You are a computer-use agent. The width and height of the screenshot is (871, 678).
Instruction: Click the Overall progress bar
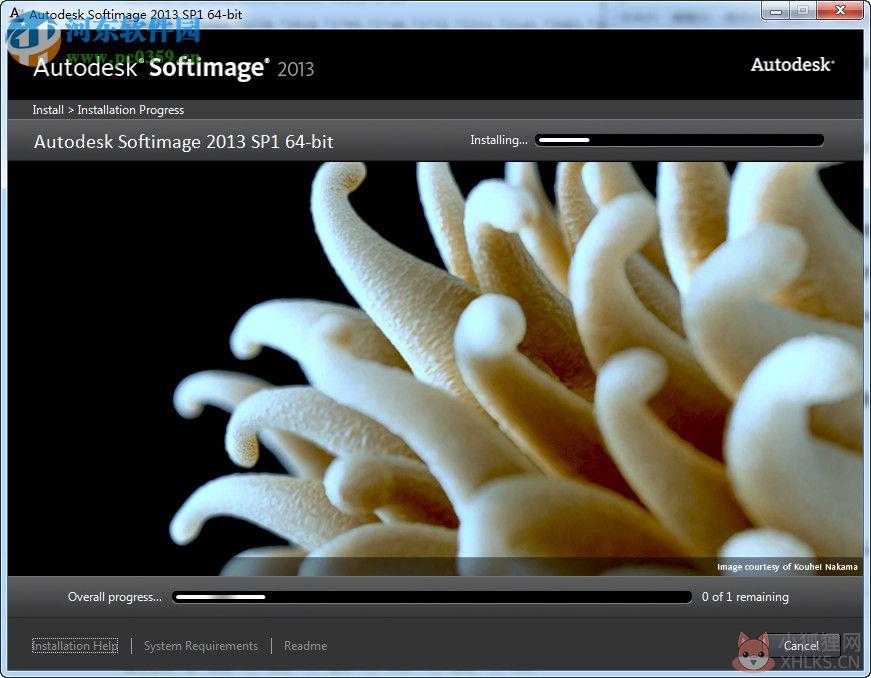[432, 597]
